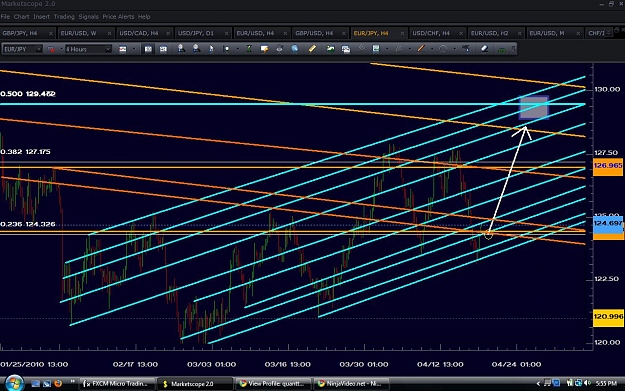The width and height of the screenshot is (625, 391).
Task: Click the green toolbar icon after eraser
Action: point(502,49)
